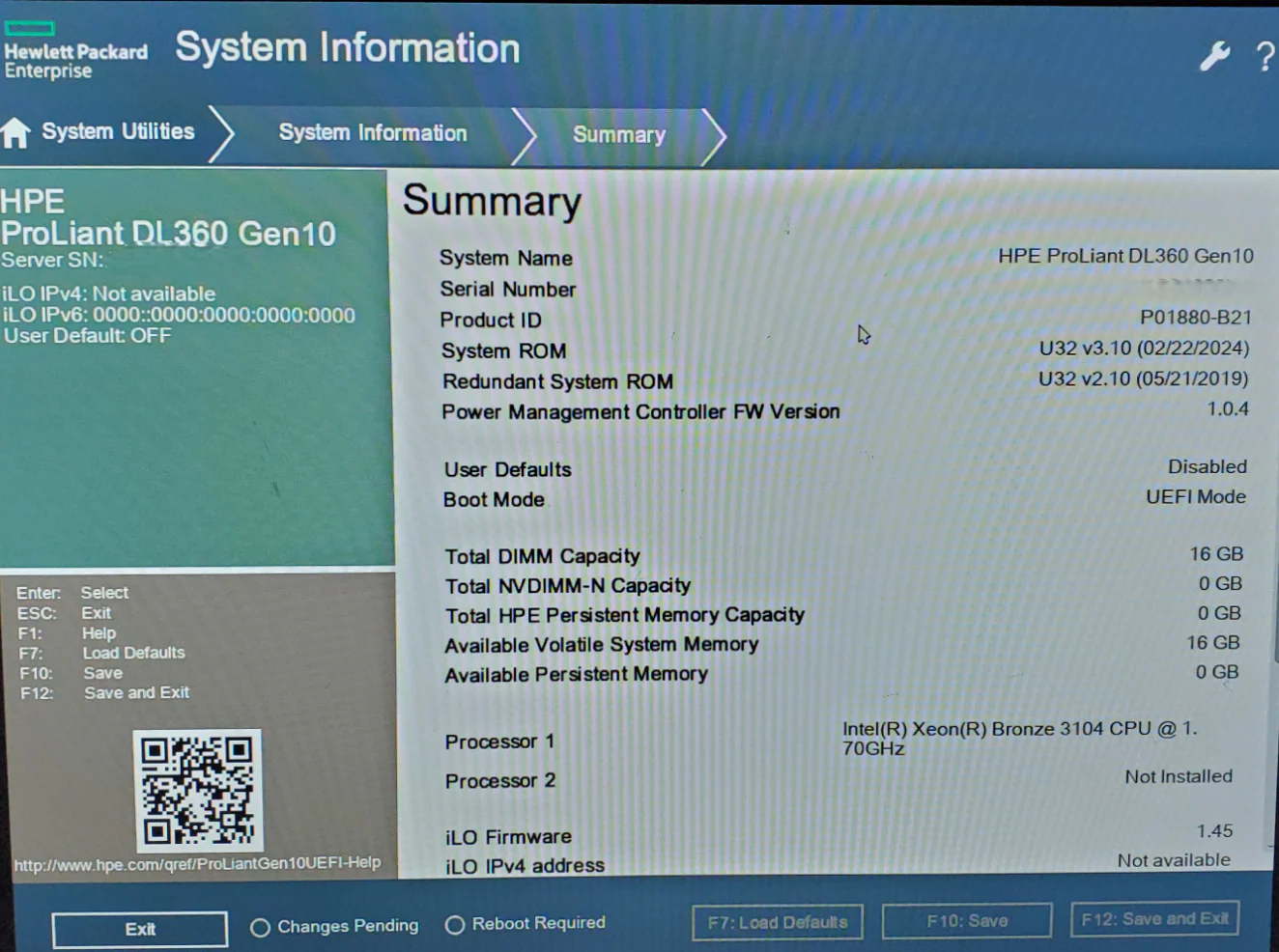Open System Information breadcrumb
1279x952 pixels.
373,133
